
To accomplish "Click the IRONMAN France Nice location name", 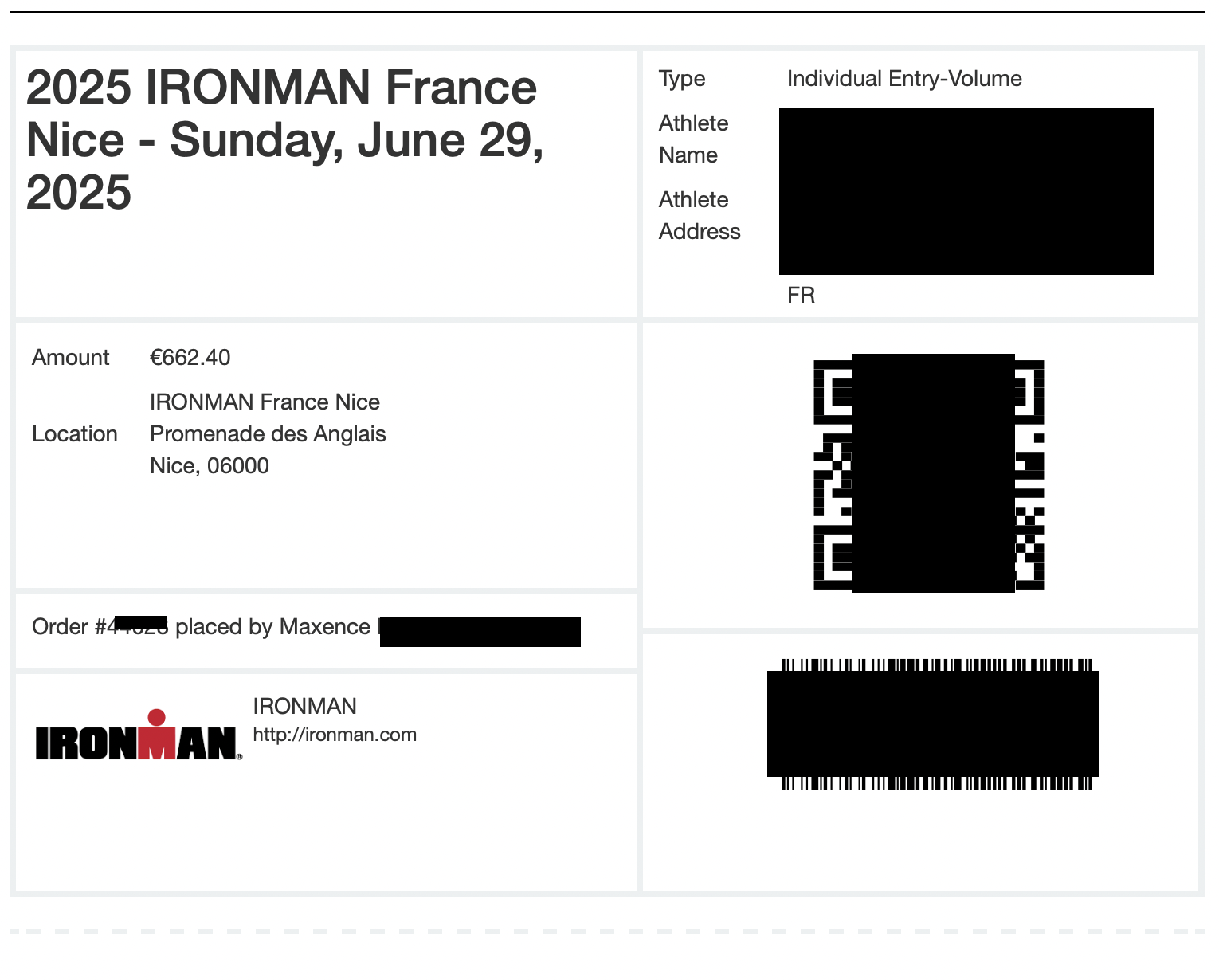I will pyautogui.click(x=265, y=402).
